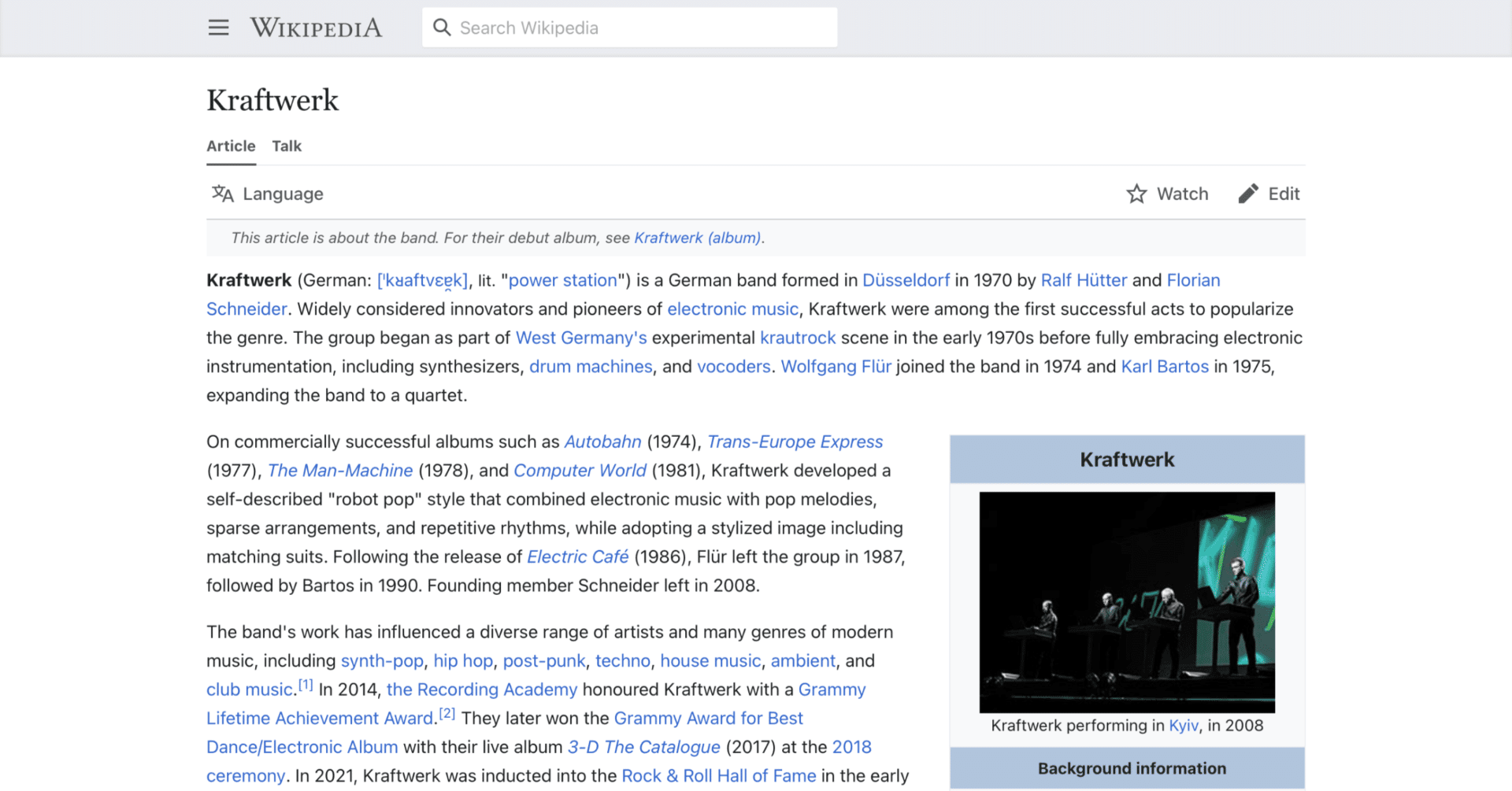Screen dimensions: 1512x791
Task: Follow the ambient link
Action: tap(803, 661)
